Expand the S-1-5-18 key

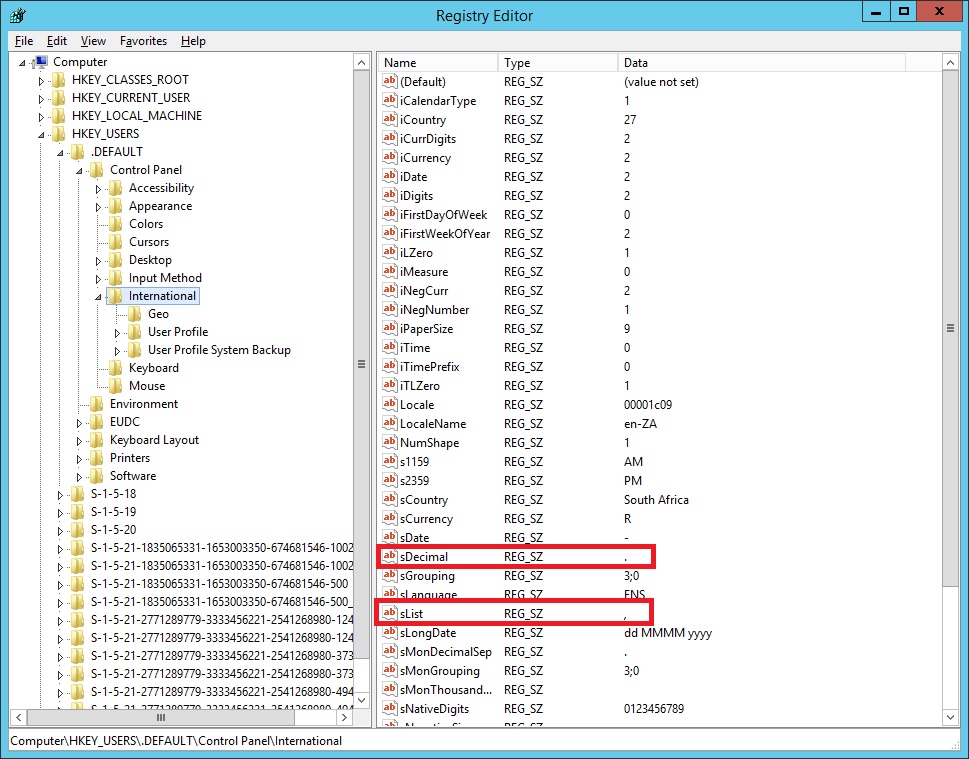click(x=61, y=495)
